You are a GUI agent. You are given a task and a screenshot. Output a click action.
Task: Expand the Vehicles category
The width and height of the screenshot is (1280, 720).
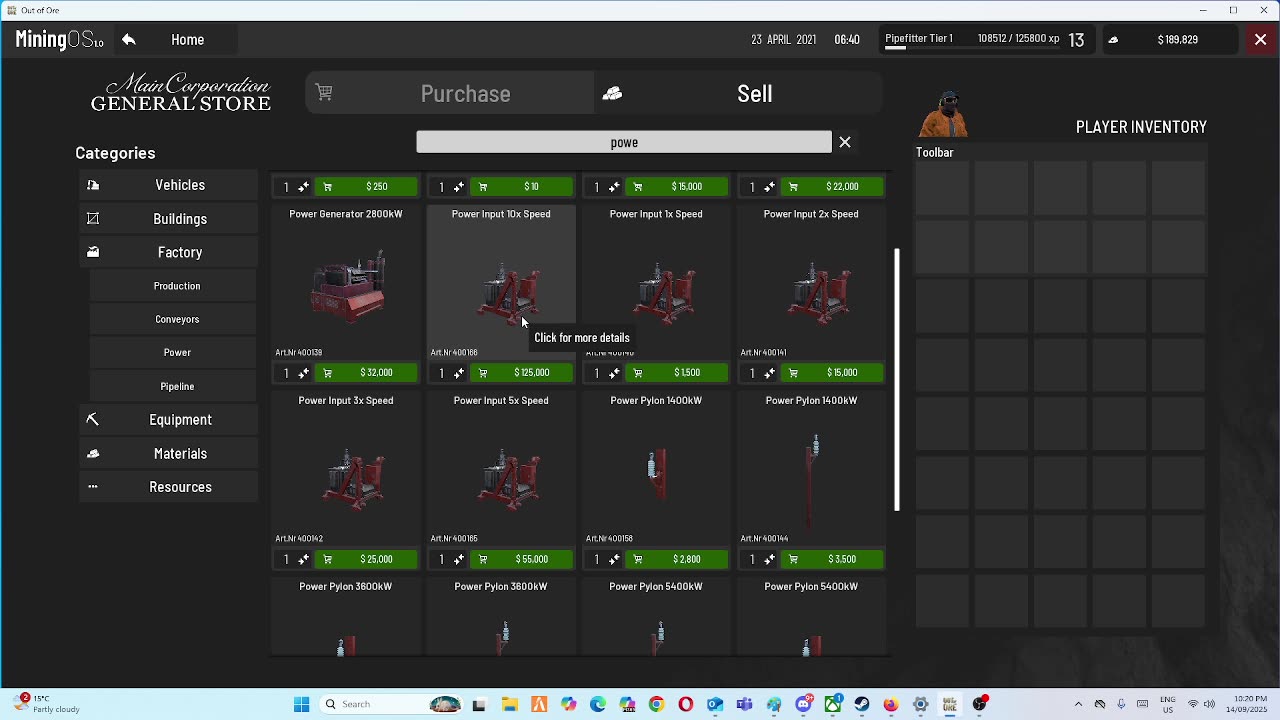tap(169, 185)
